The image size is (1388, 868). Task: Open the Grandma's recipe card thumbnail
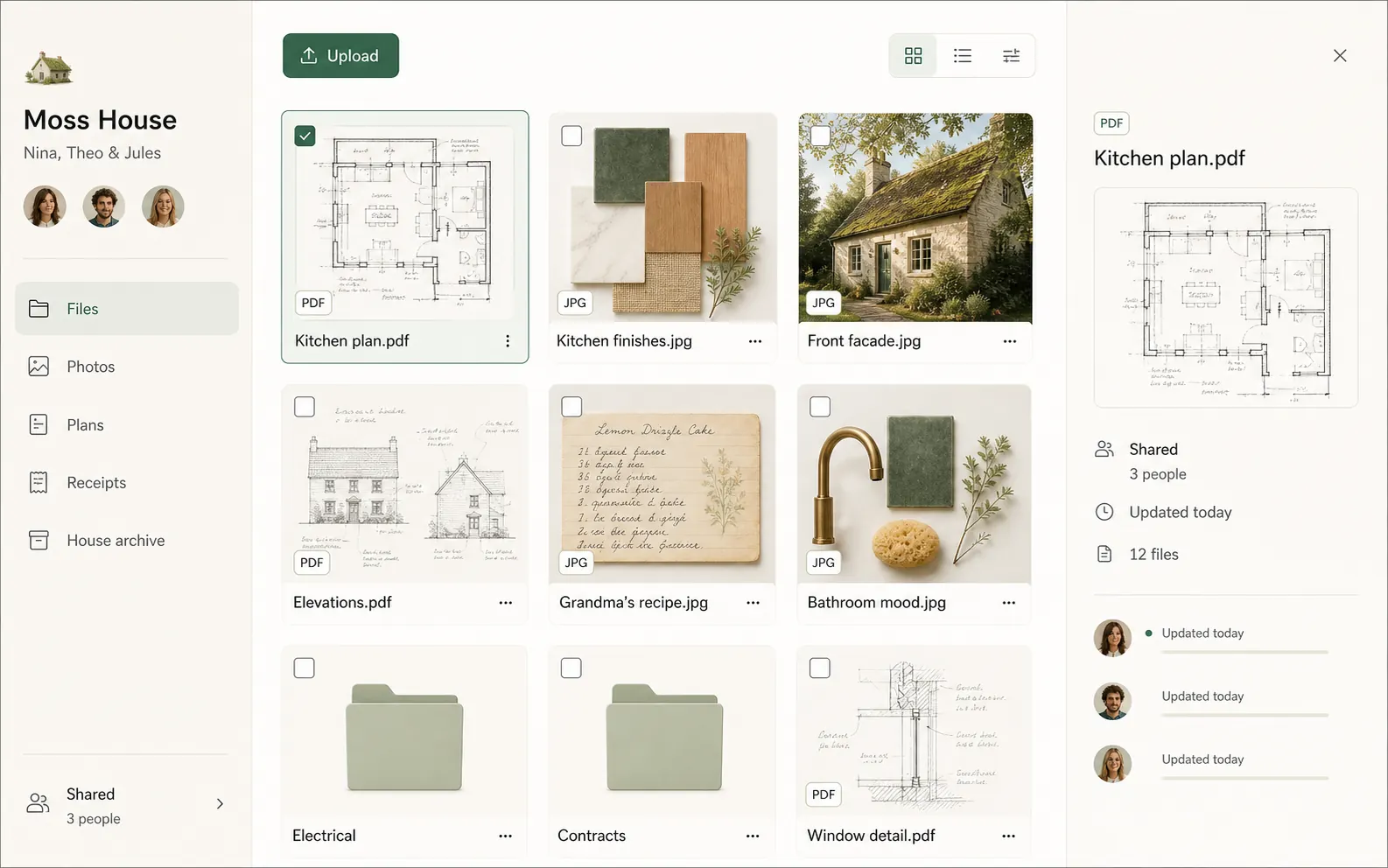[662, 484]
